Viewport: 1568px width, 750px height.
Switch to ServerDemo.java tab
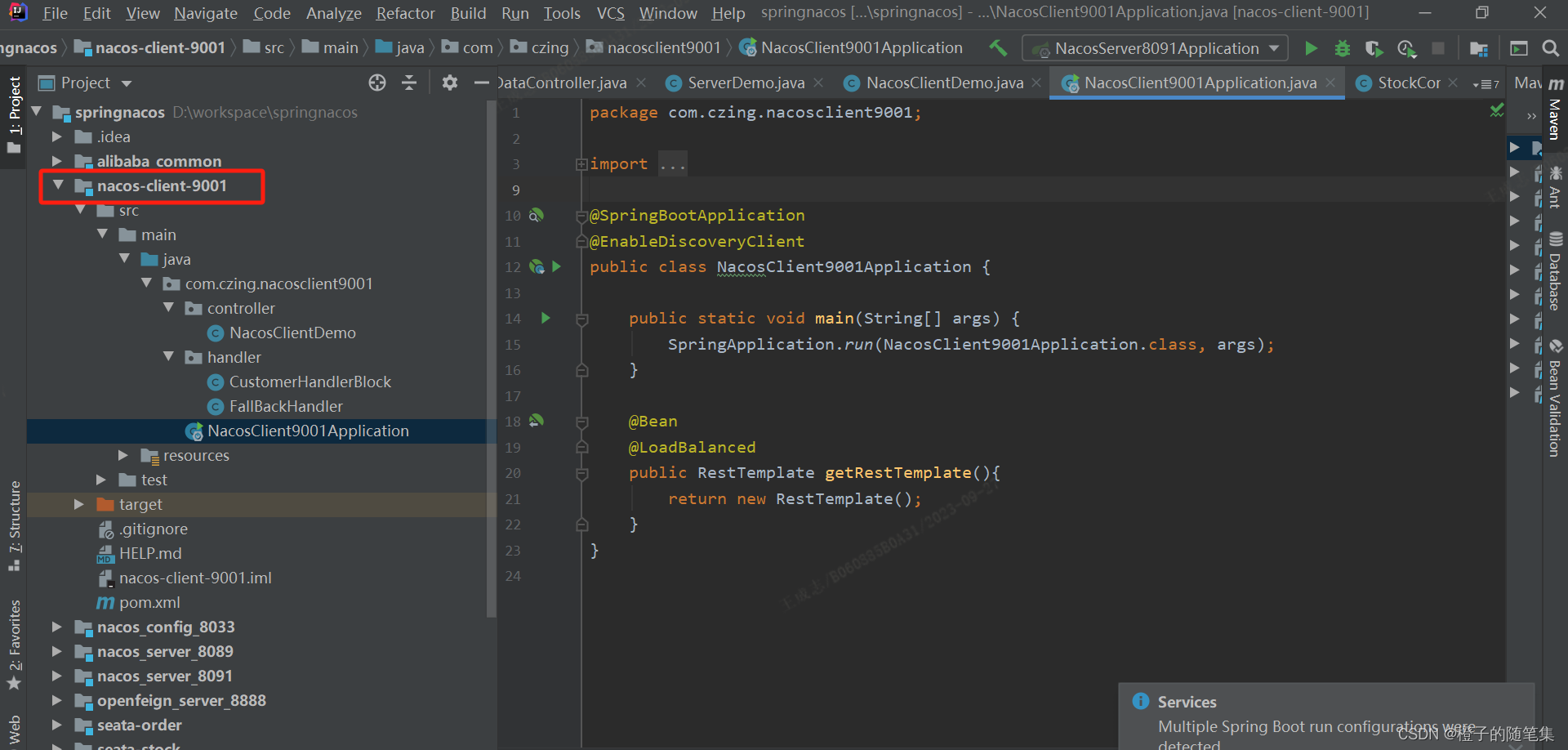pyautogui.click(x=745, y=83)
